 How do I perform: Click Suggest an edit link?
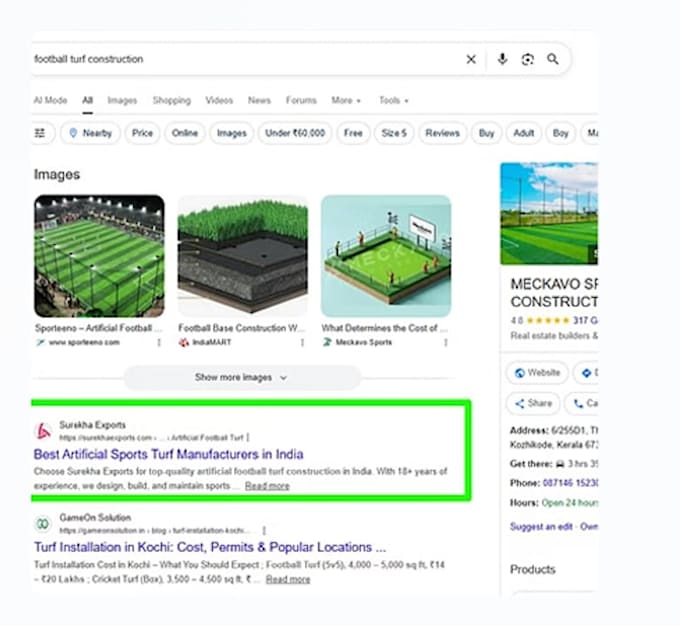(x=541, y=527)
